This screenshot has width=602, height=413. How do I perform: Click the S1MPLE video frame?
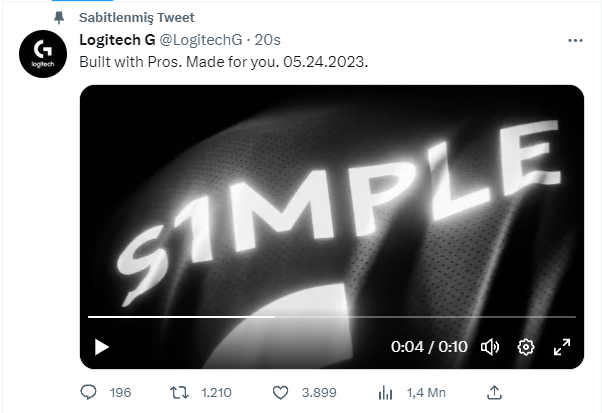pyautogui.click(x=331, y=200)
